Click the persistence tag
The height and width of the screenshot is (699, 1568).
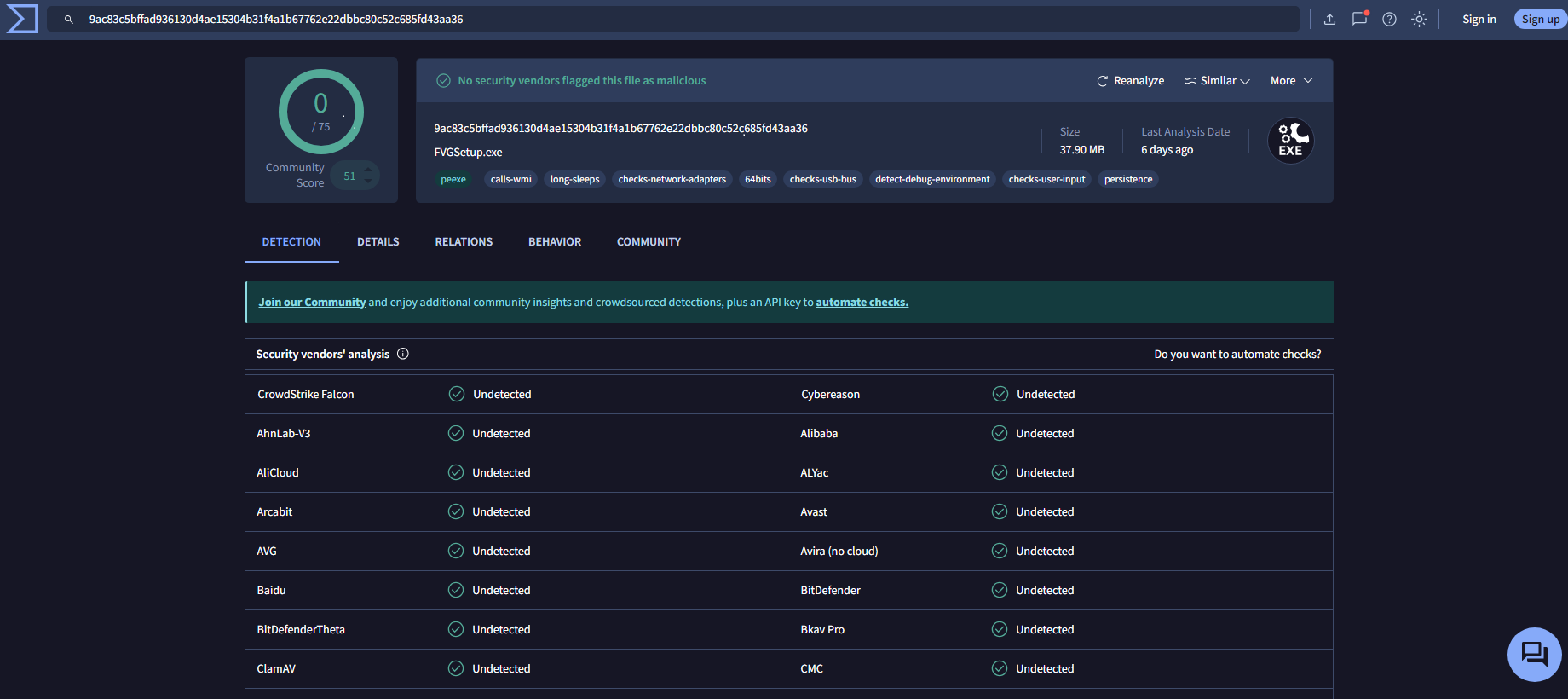(x=1128, y=179)
